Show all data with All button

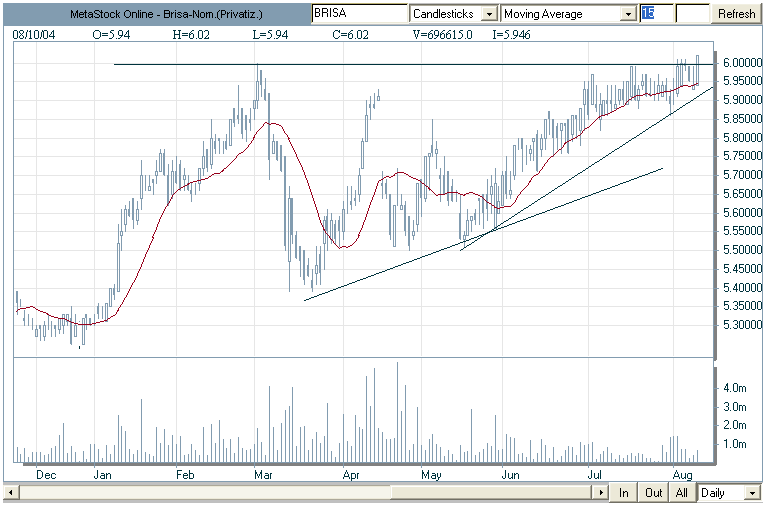point(682,492)
